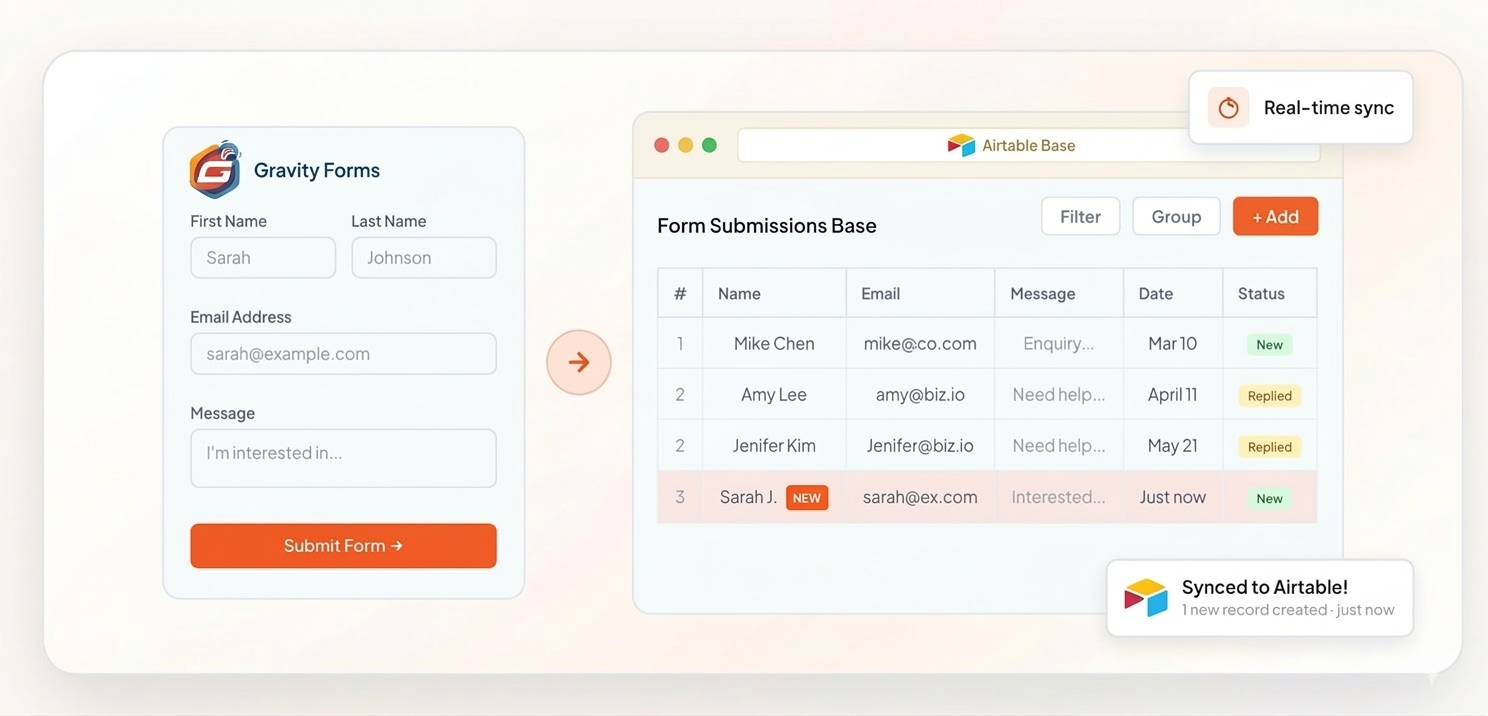Click the Synced to Airtable! notification title

tap(1265, 587)
